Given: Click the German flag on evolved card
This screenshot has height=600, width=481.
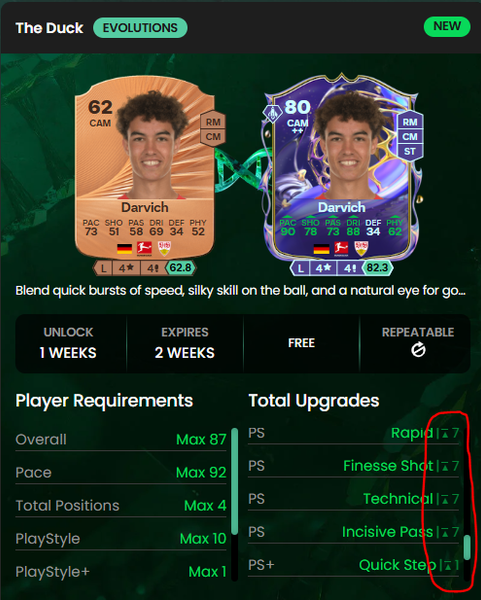Looking at the screenshot, I should 321,249.
